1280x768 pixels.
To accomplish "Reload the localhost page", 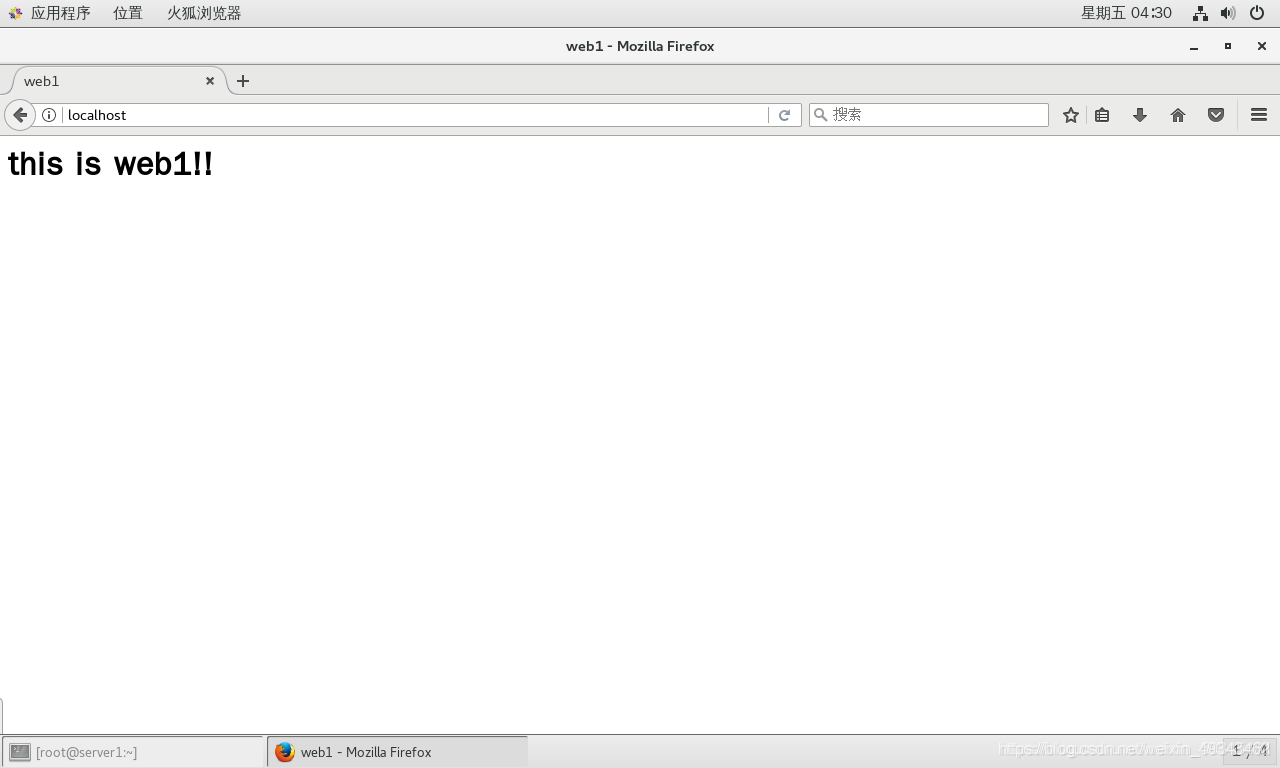I will [x=785, y=115].
